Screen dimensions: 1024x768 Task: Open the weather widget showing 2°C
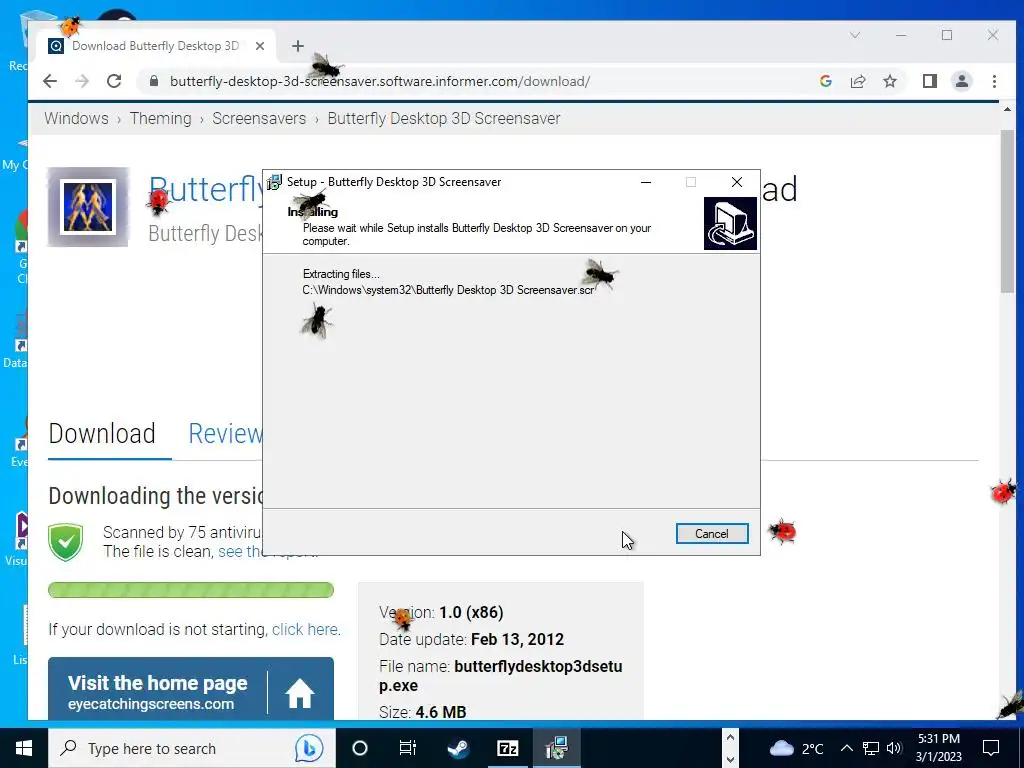pos(797,748)
